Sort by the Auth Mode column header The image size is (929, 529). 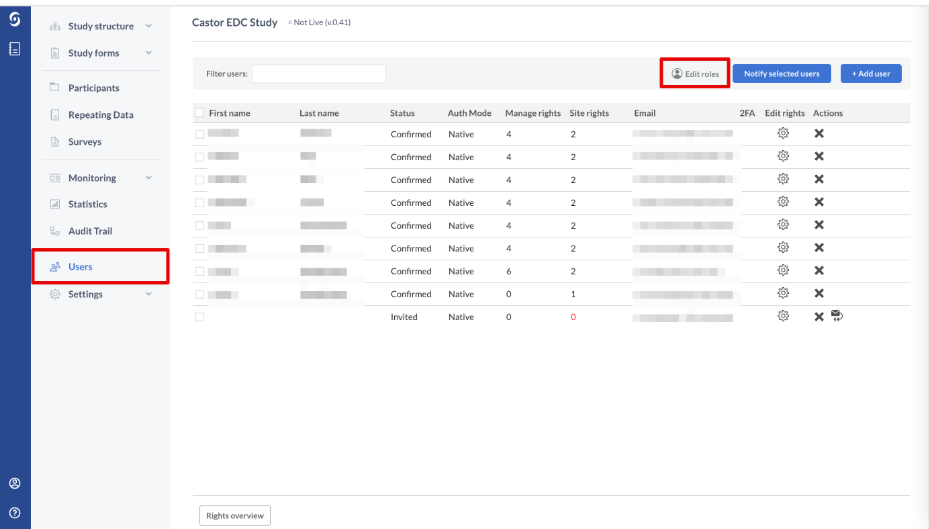(469, 113)
